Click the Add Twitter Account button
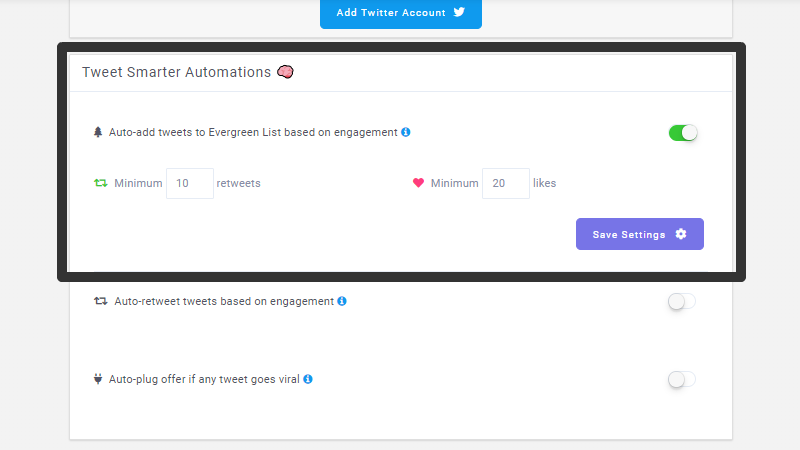 [x=401, y=13]
